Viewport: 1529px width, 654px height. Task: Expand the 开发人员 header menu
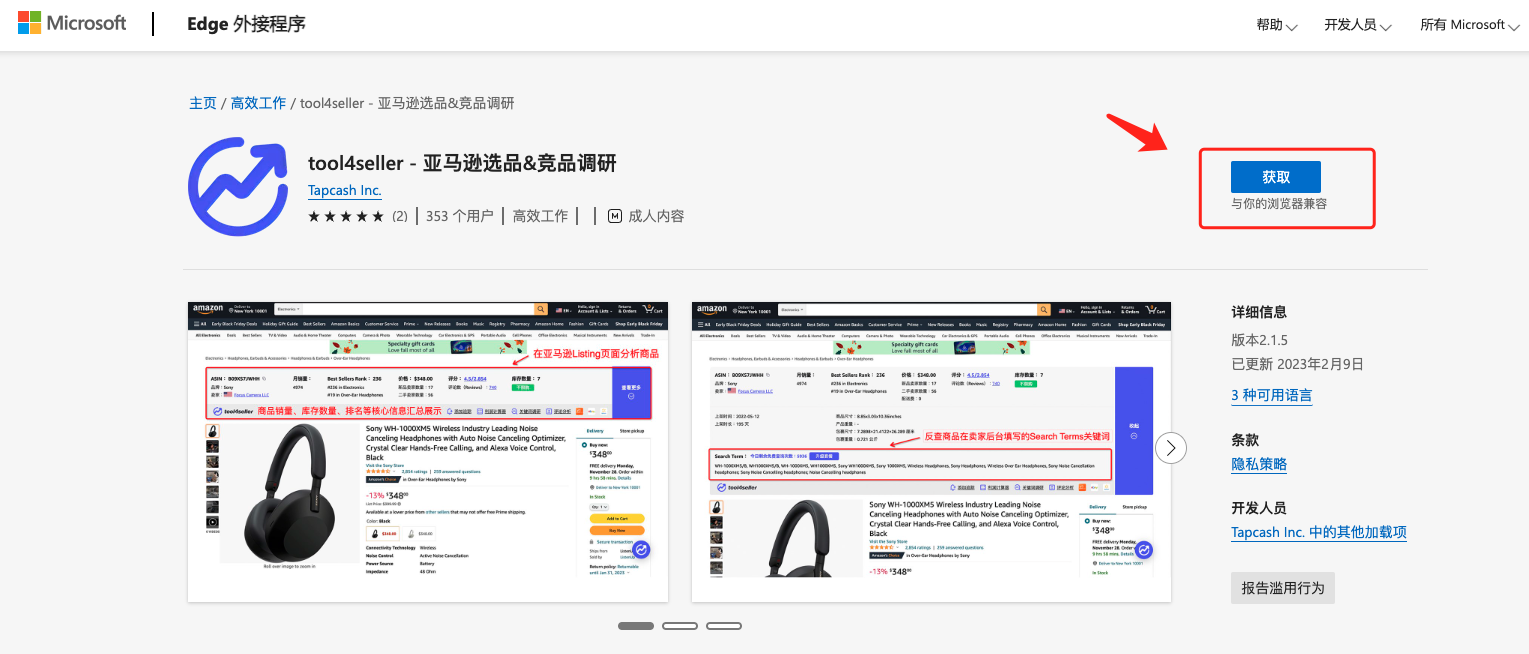(1358, 25)
